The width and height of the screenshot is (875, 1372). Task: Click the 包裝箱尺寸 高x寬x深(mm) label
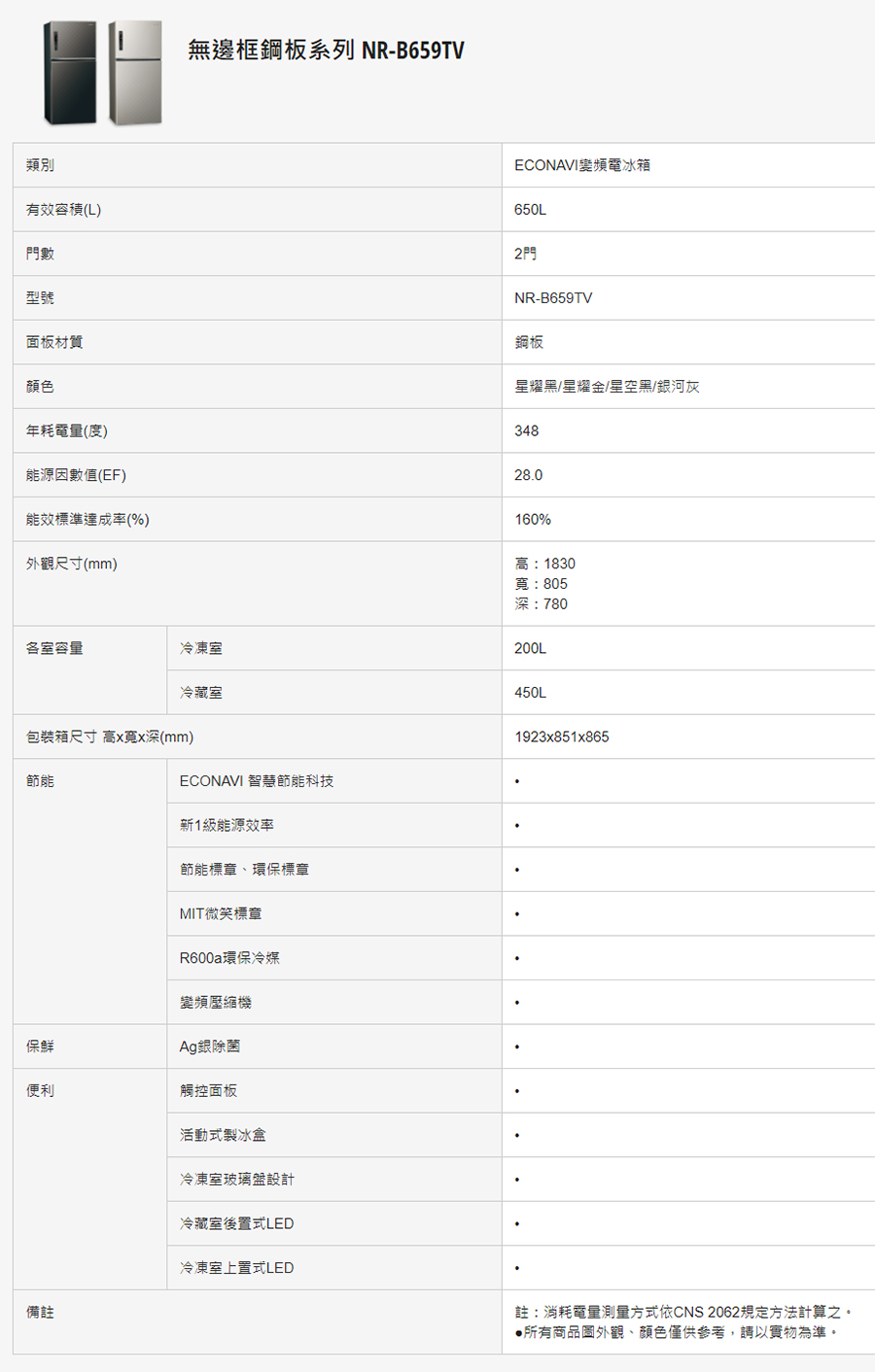110,737
